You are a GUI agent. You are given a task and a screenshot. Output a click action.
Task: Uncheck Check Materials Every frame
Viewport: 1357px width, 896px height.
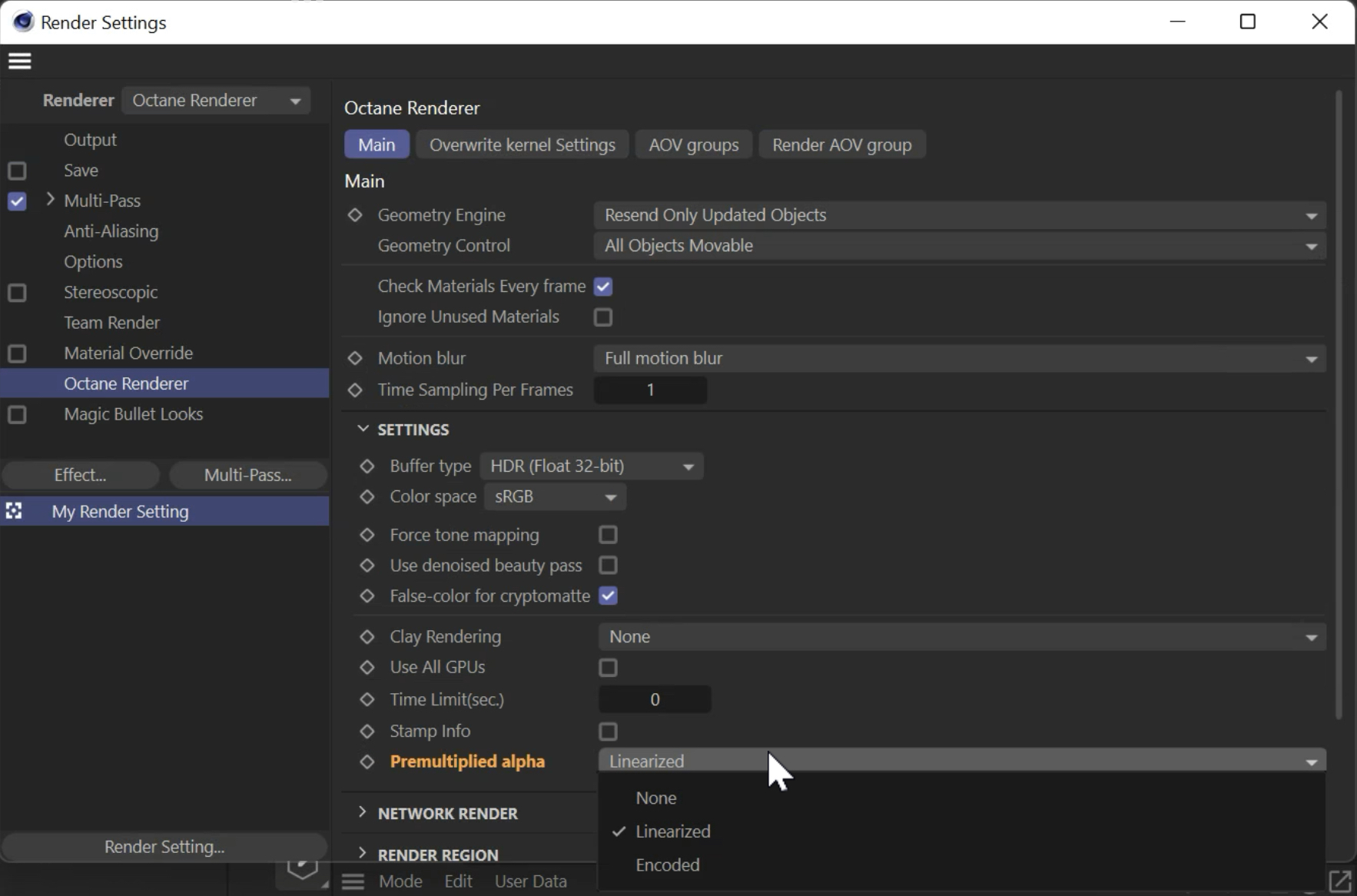603,287
